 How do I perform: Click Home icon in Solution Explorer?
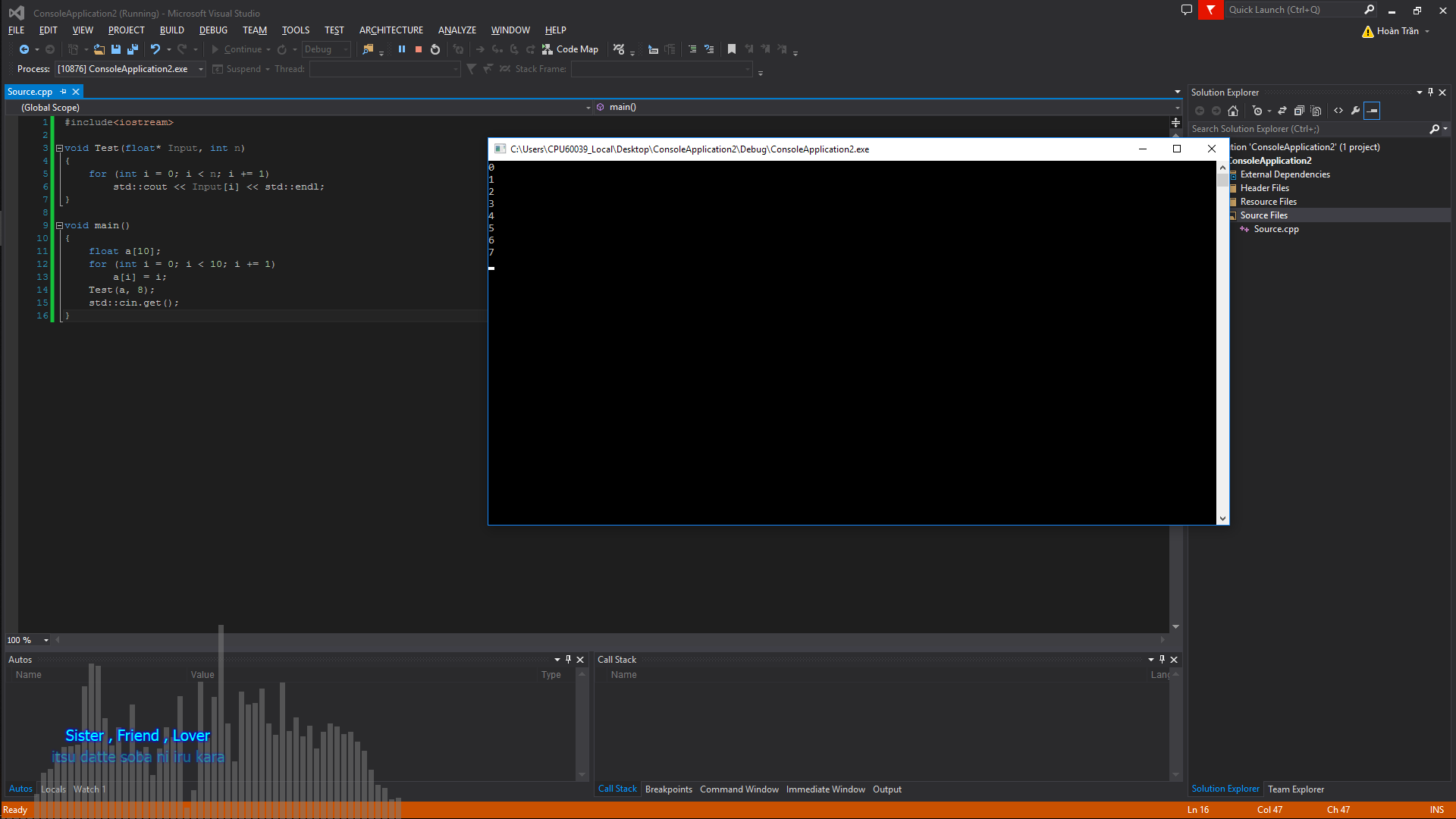[x=1233, y=111]
